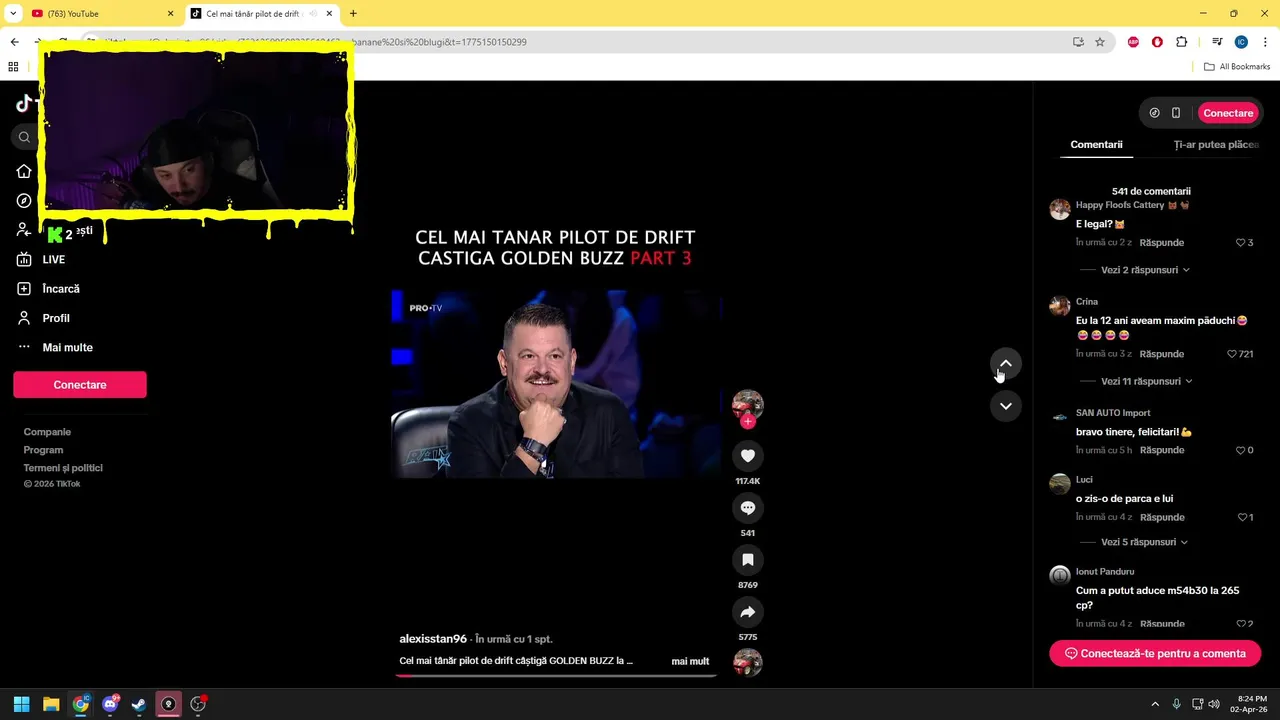Open OBS Studio on taskbar
The width and height of the screenshot is (1280, 720).
pos(198,704)
